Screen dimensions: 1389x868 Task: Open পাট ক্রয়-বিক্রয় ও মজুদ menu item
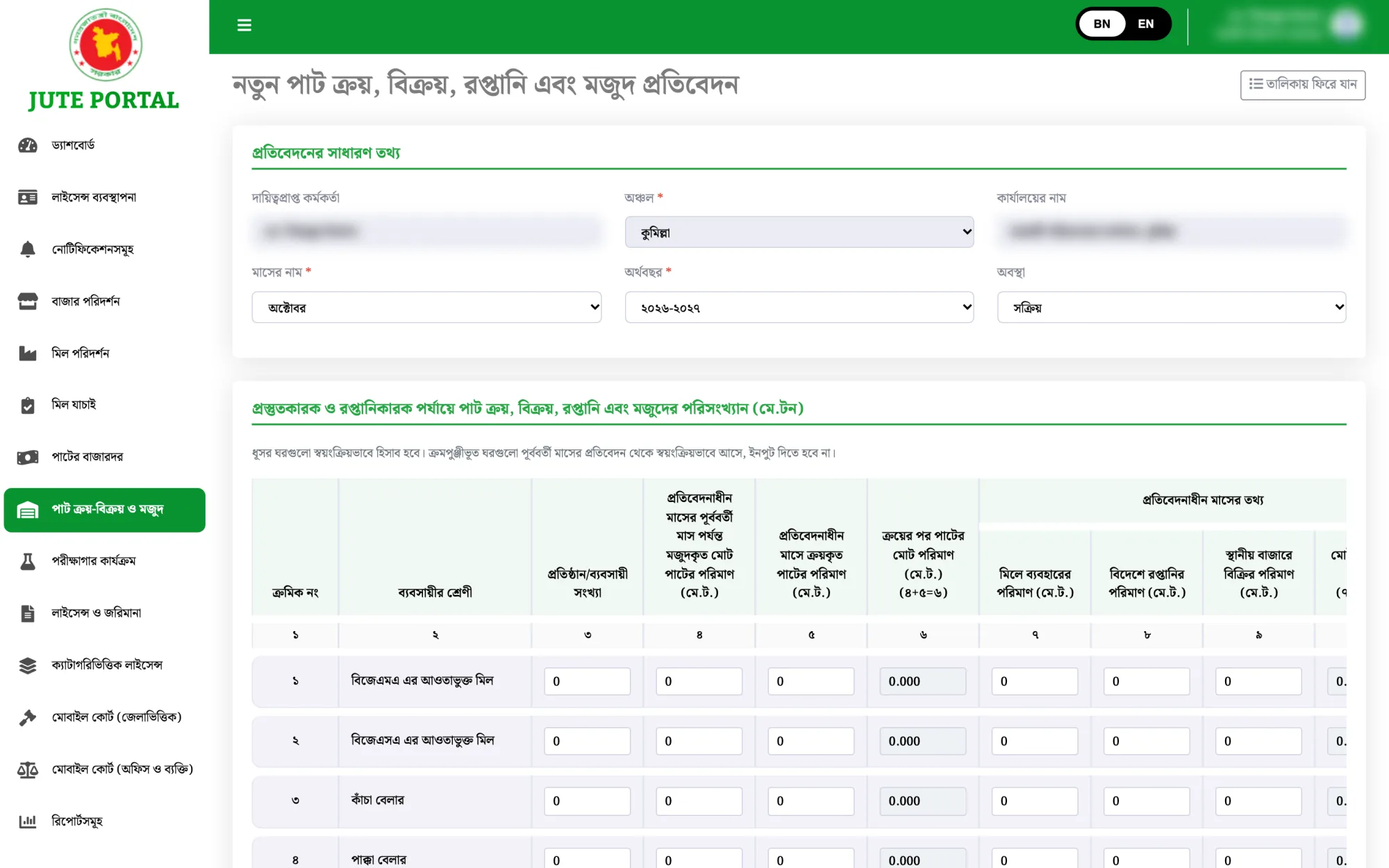point(104,510)
